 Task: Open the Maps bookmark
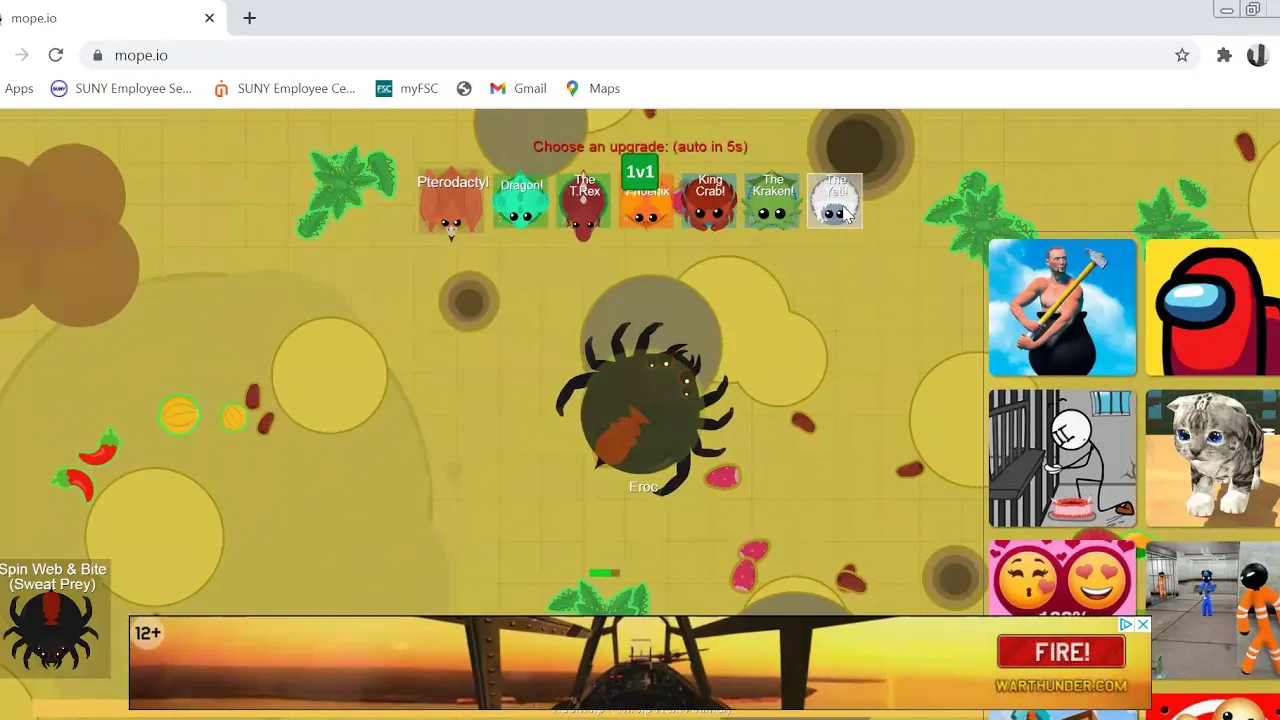[593, 89]
